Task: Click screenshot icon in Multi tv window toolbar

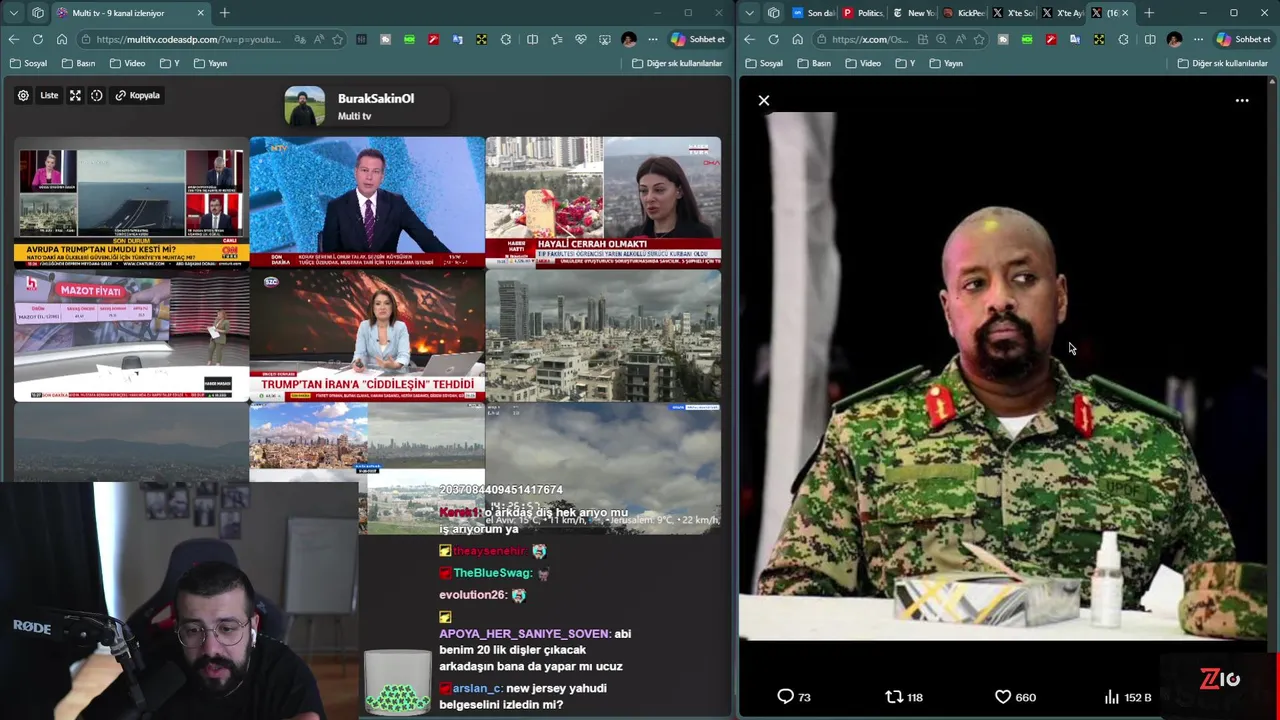Action: click(605, 39)
